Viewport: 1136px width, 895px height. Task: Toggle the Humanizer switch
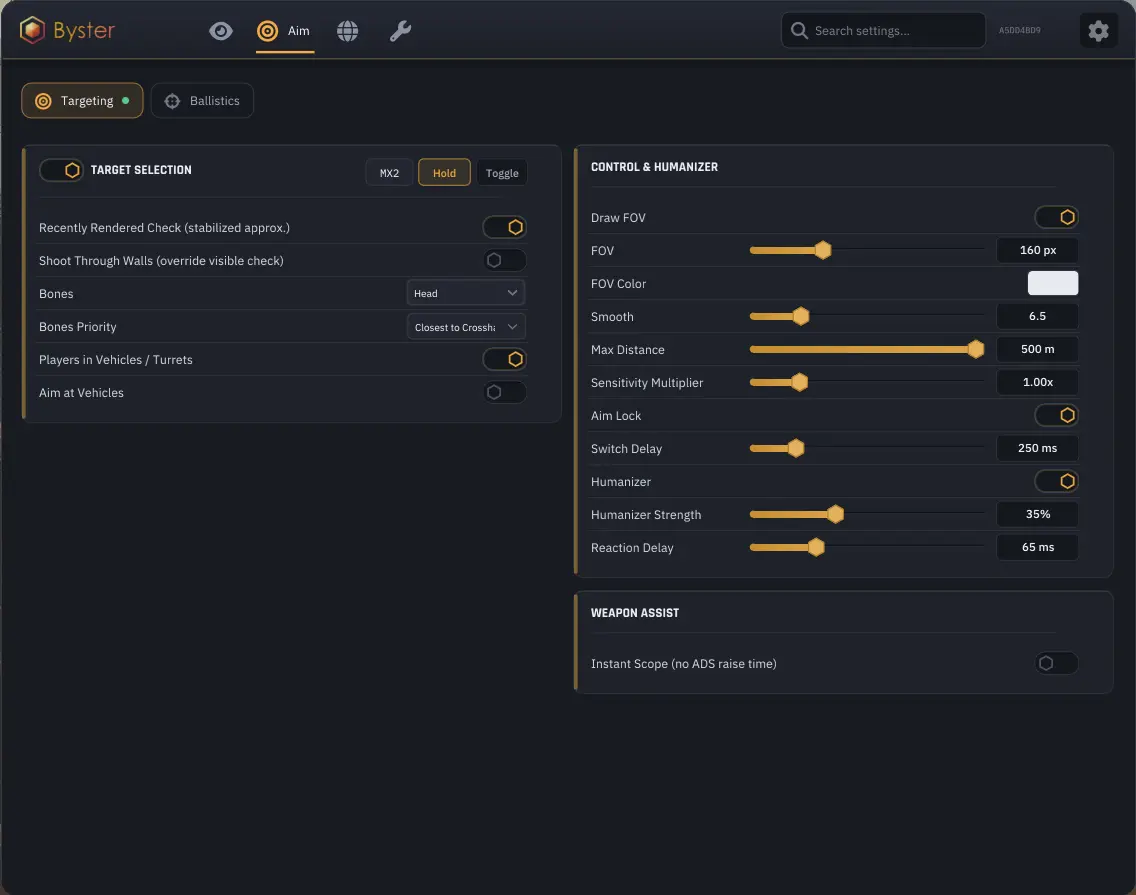[1056, 481]
